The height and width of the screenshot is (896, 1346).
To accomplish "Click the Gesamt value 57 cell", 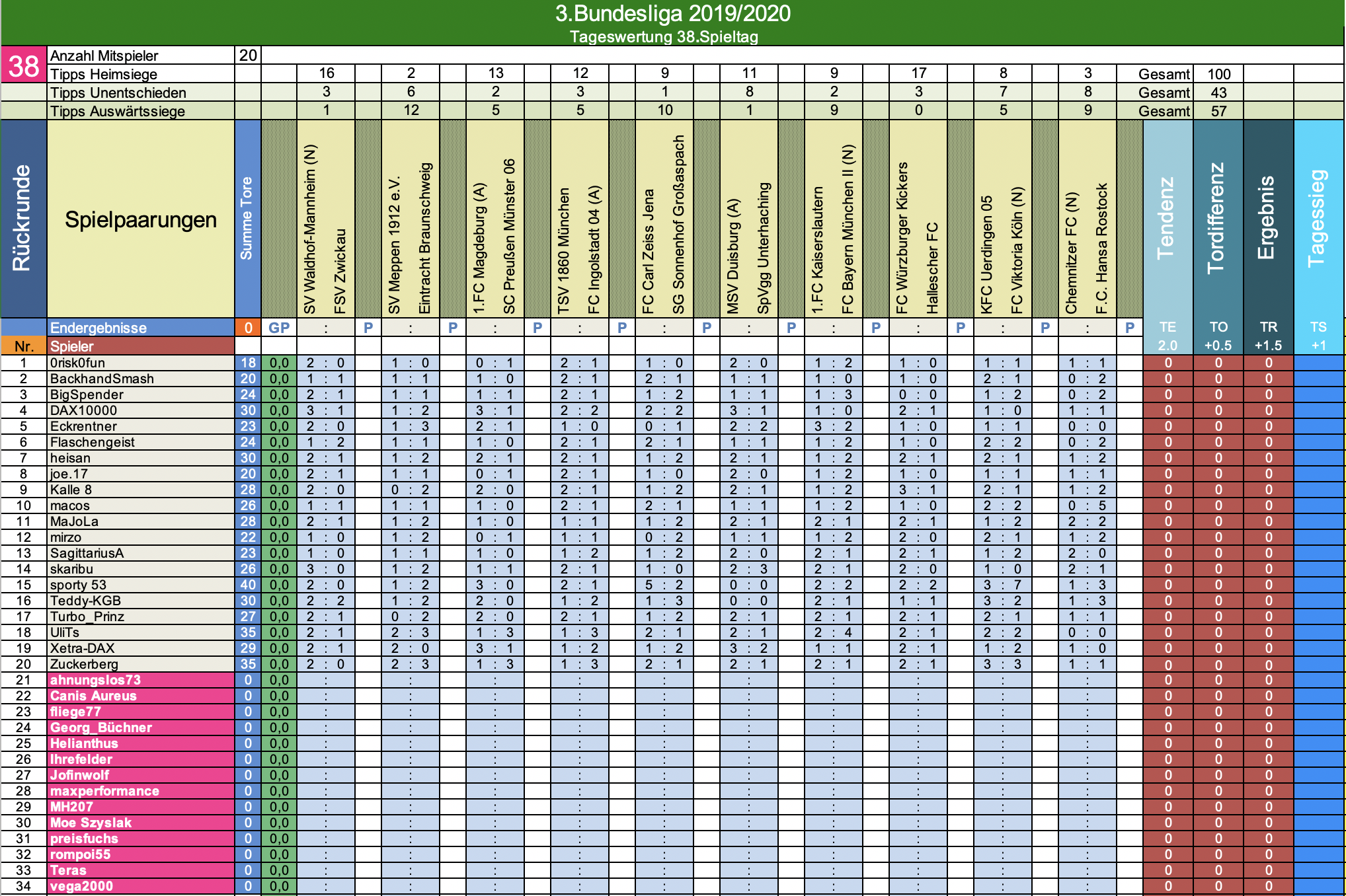I will [x=1218, y=111].
